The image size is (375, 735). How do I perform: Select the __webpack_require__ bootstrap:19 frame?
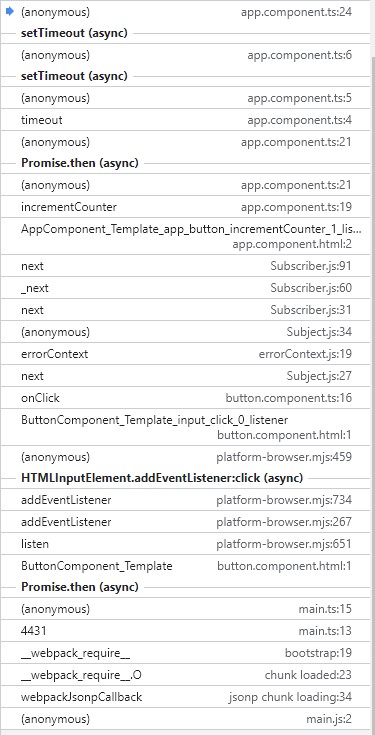coord(185,653)
